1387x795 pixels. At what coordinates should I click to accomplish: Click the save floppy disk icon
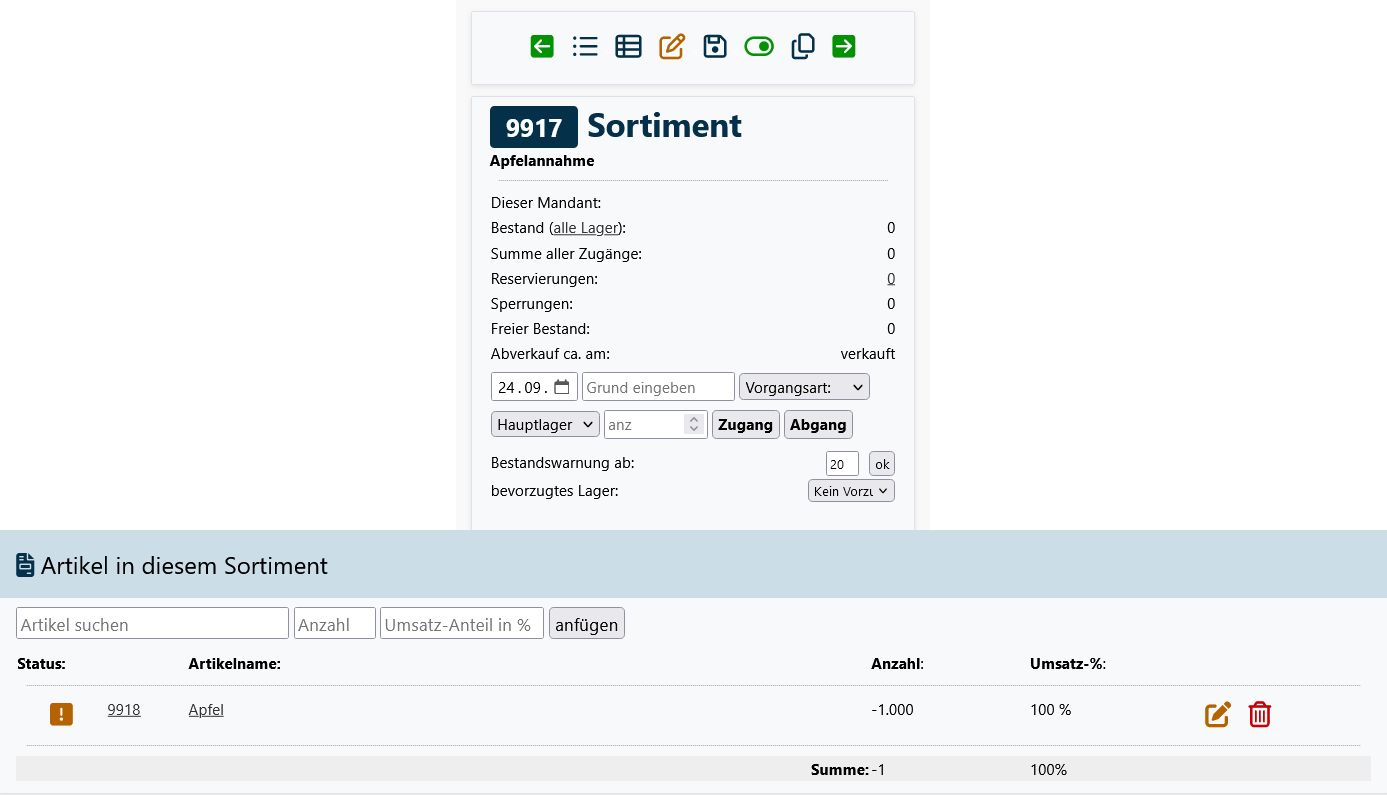pos(715,46)
